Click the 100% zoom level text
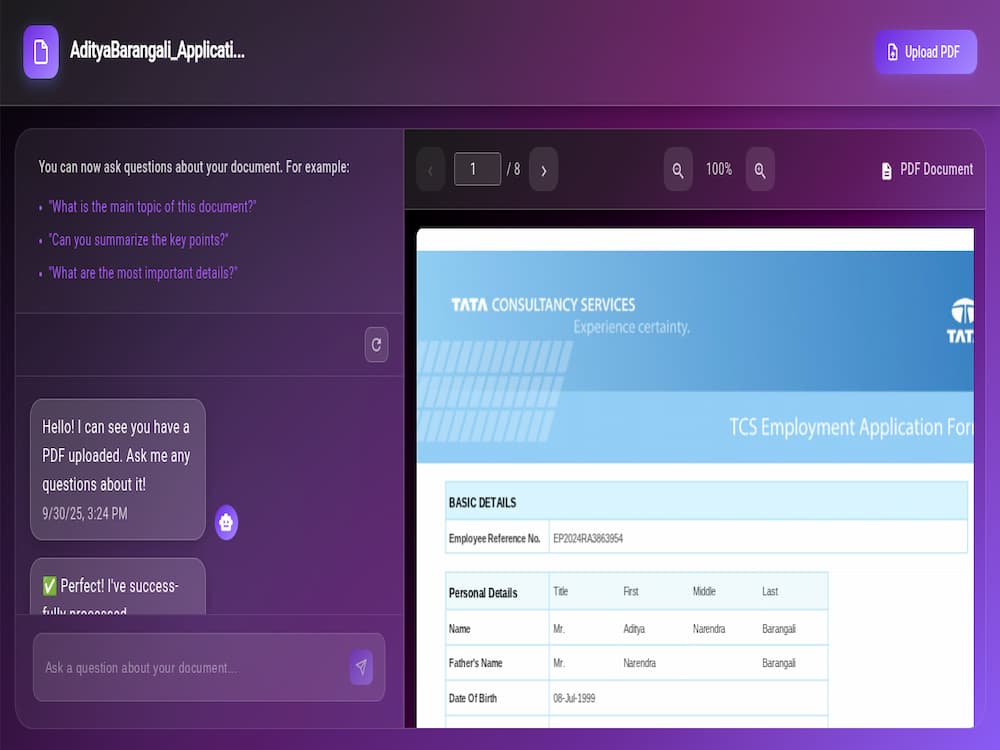Image resolution: width=1000 pixels, height=750 pixels. (x=719, y=169)
